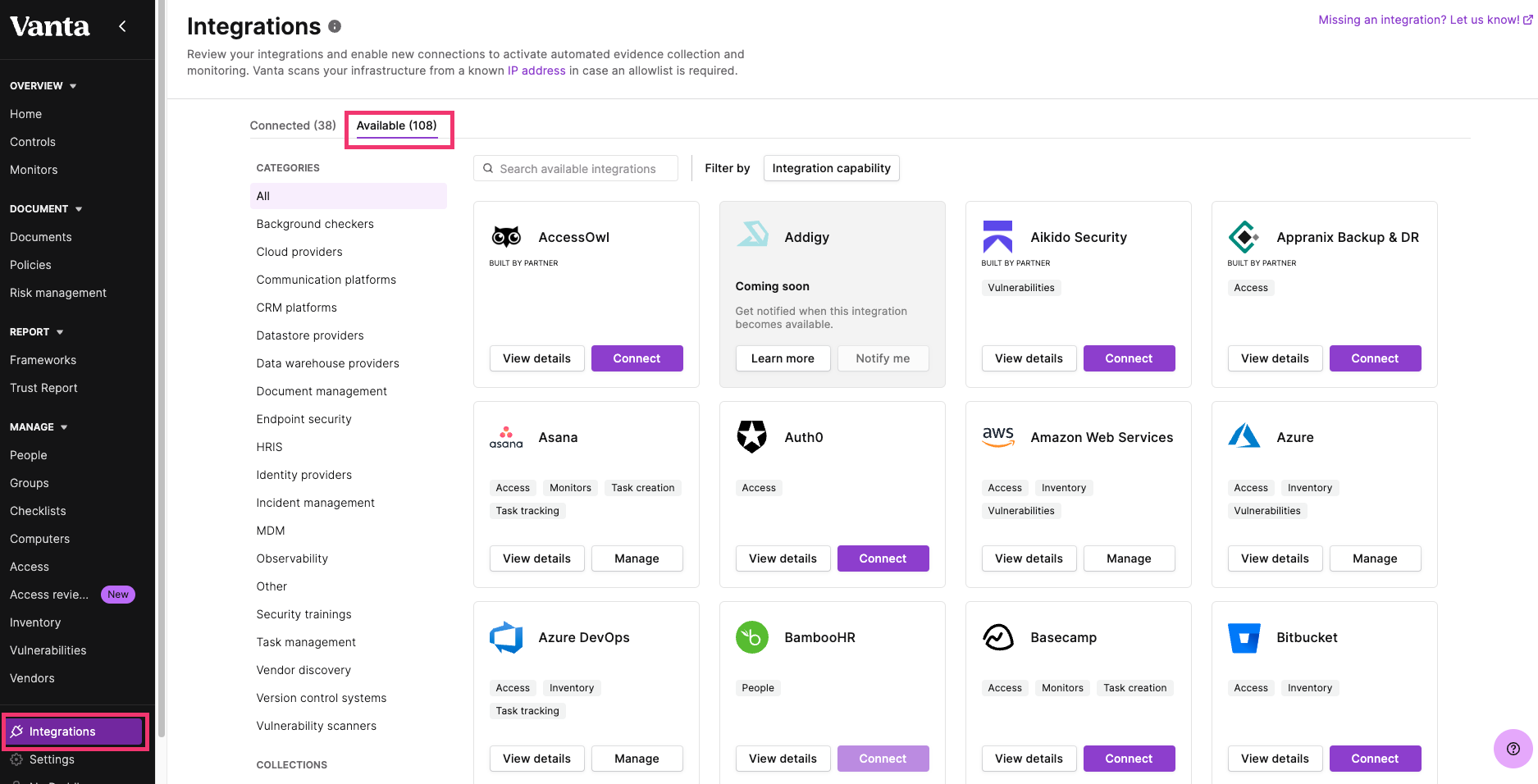Manage the Asana integration
1538x784 pixels.
point(637,558)
